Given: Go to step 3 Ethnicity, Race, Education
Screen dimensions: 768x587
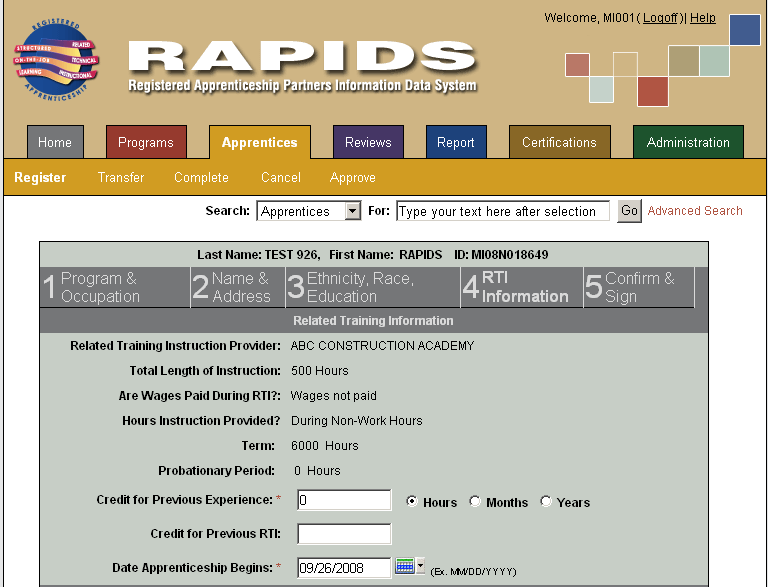Looking at the screenshot, I should 373,287.
